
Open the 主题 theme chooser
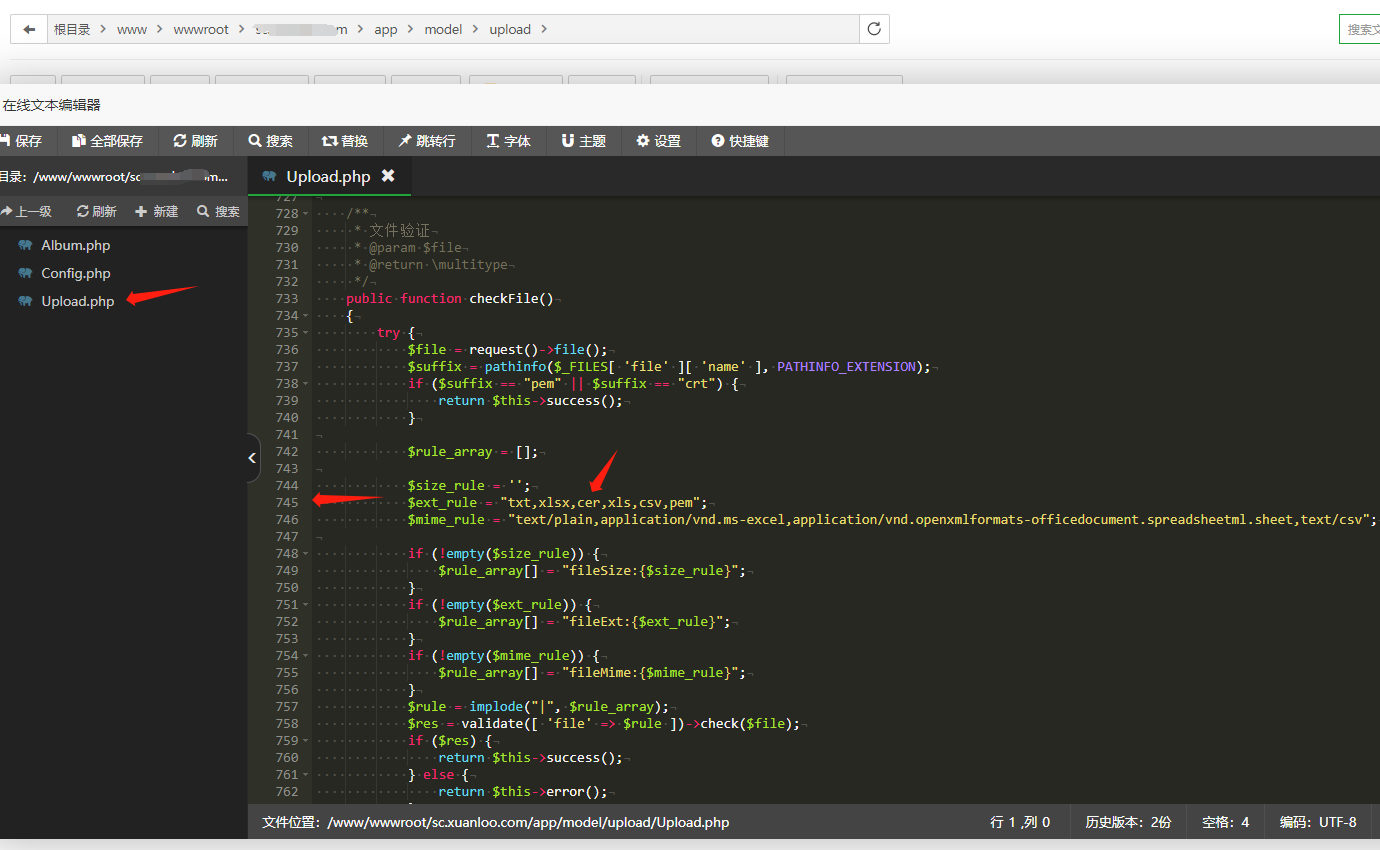click(583, 141)
